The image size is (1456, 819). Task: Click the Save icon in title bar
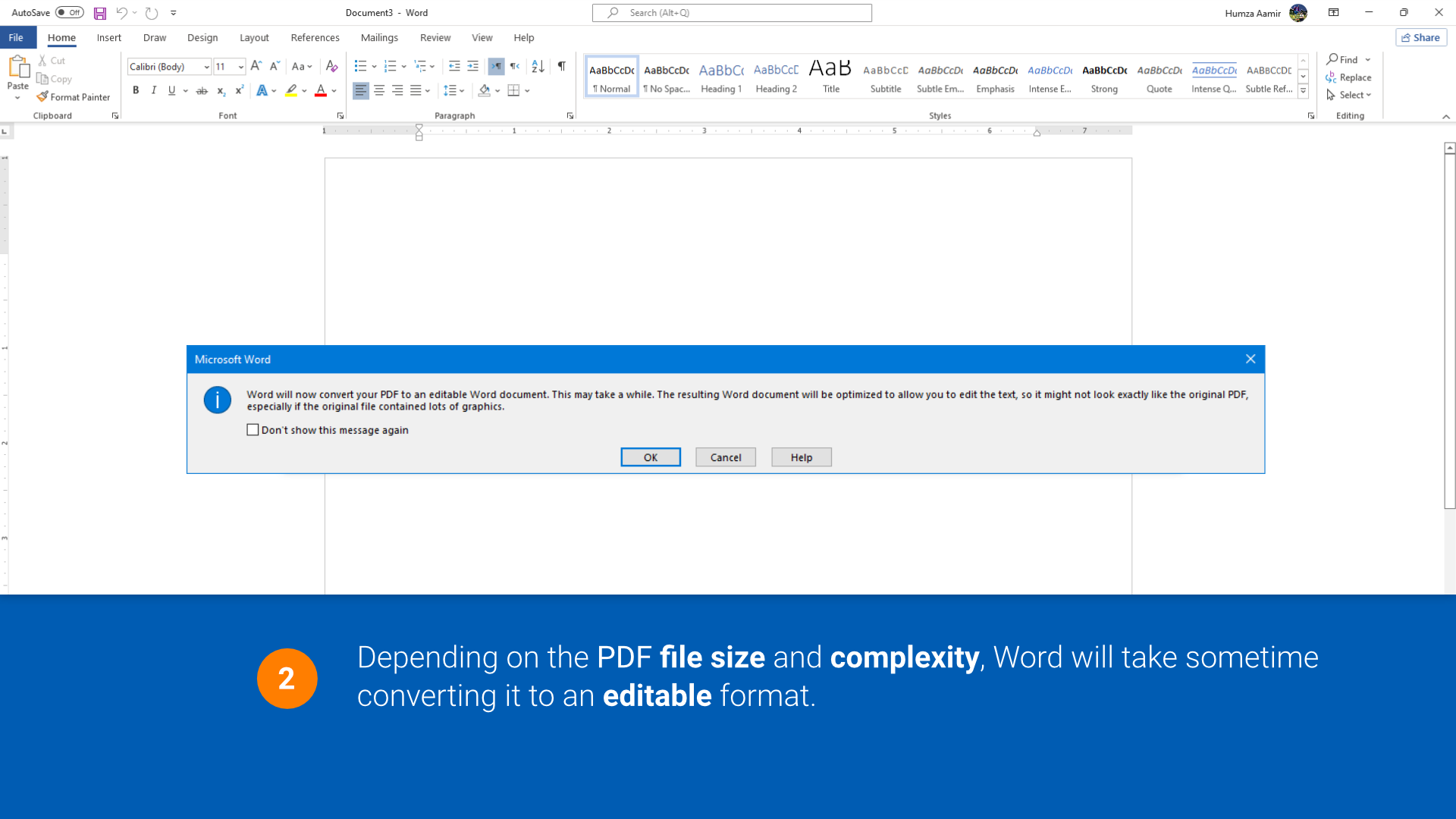tap(100, 13)
